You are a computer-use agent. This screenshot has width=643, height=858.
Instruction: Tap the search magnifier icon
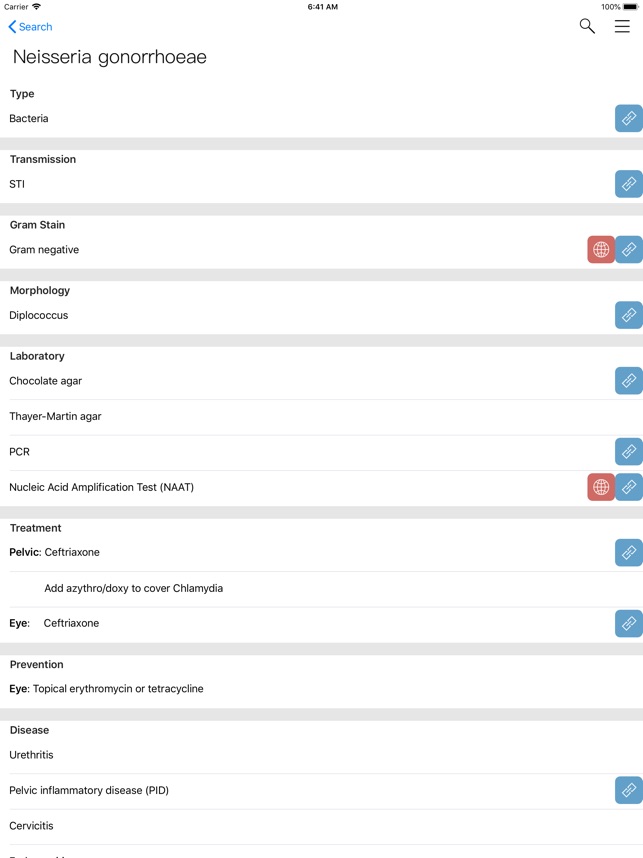click(585, 28)
